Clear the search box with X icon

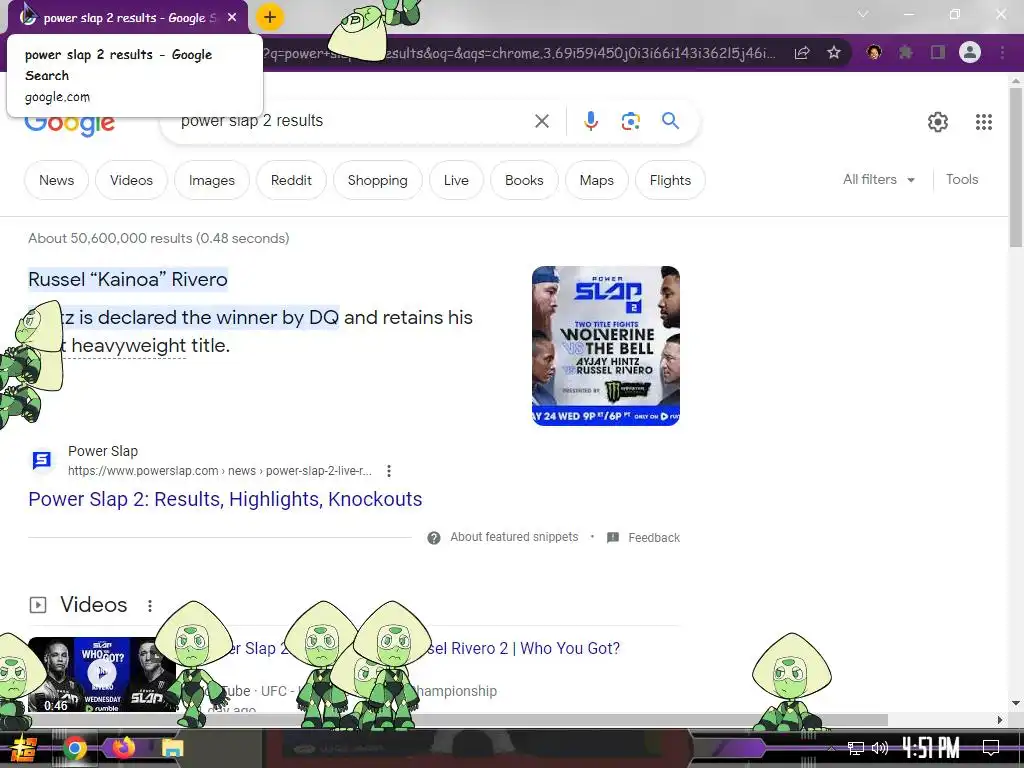point(541,121)
